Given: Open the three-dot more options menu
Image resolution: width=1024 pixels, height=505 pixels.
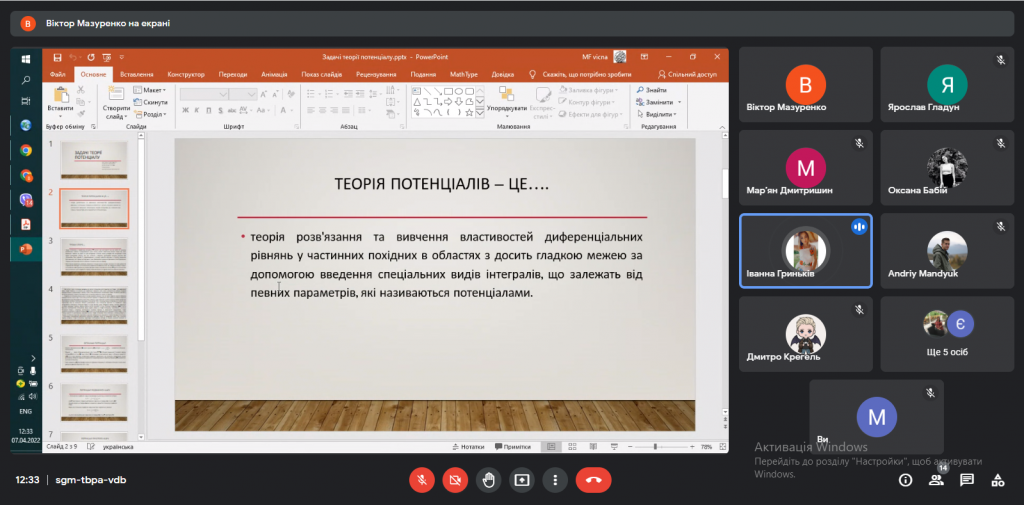Looking at the screenshot, I should coord(555,480).
